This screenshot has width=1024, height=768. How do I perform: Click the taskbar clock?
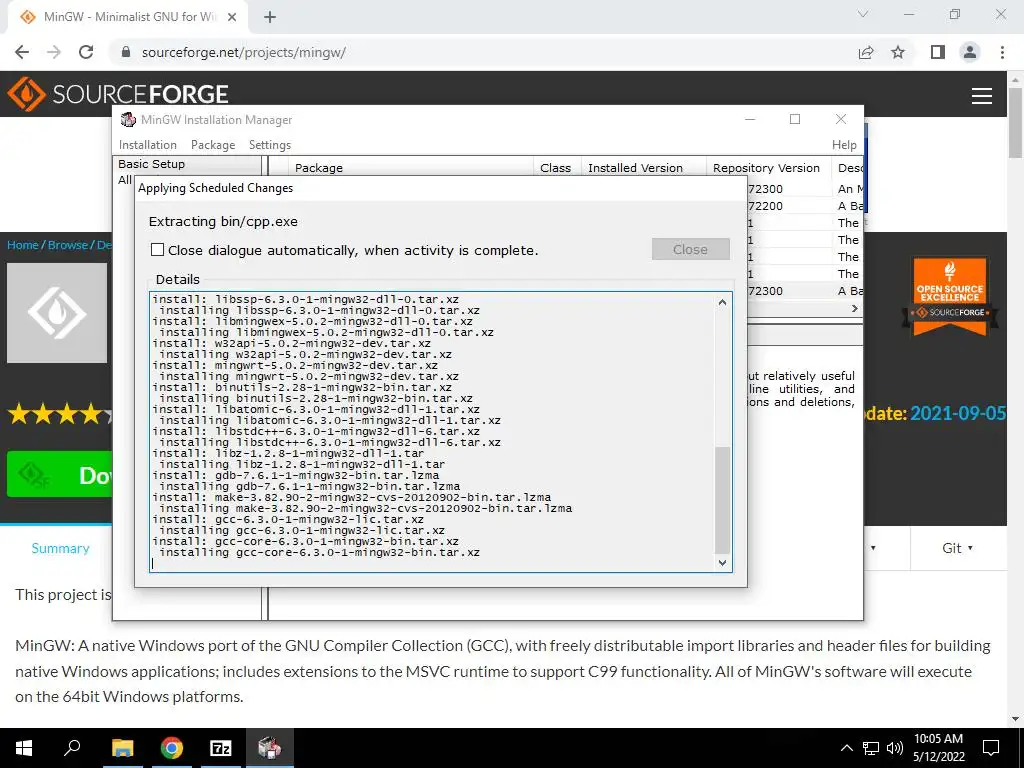pyautogui.click(x=938, y=748)
